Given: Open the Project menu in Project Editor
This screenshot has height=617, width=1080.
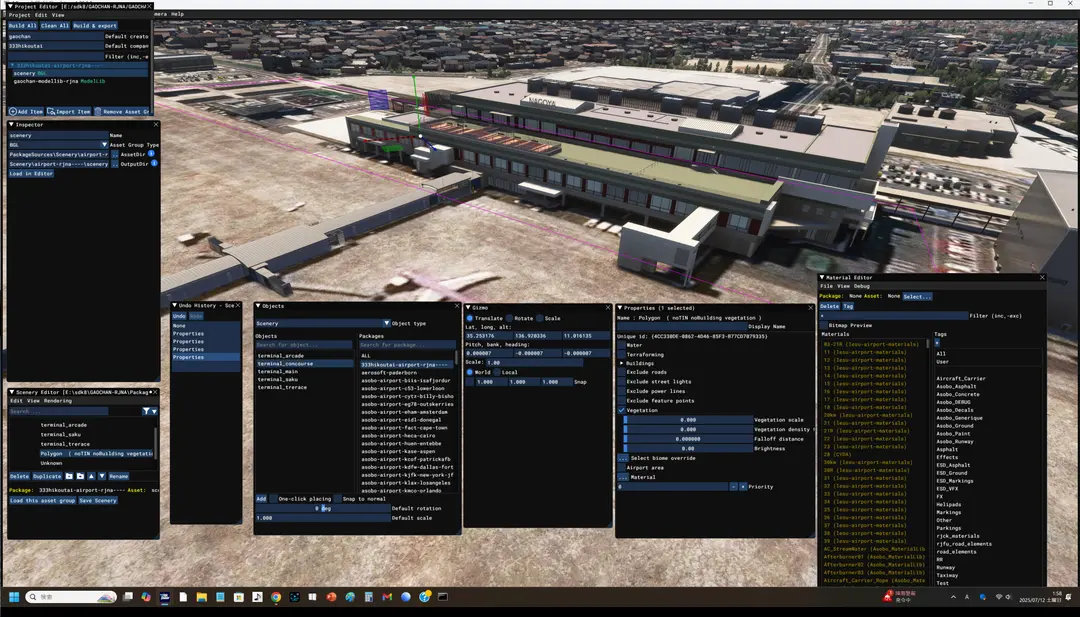Looking at the screenshot, I should [19, 14].
